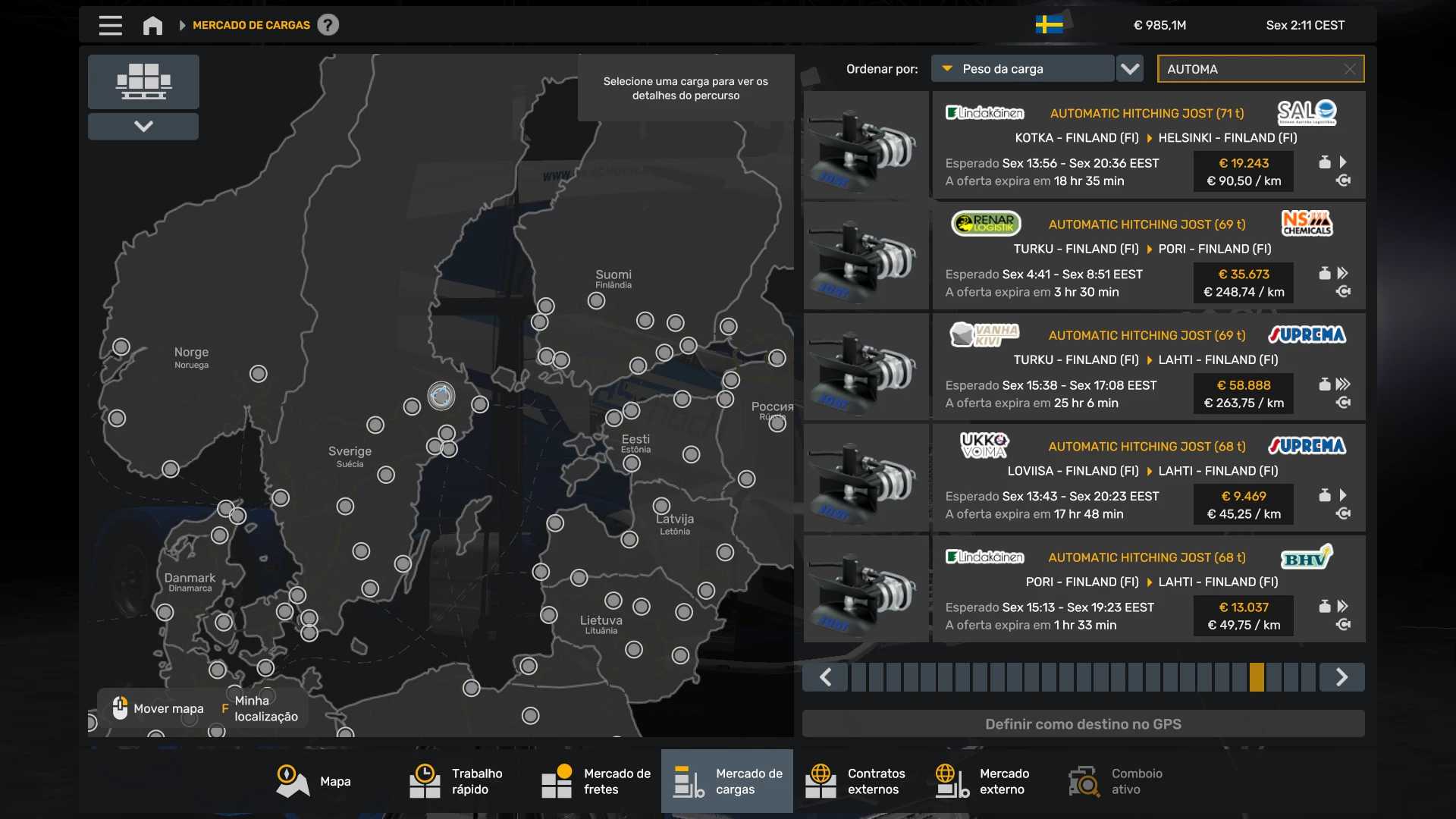
Task: Select the Loviisa to Lahti cargo thumbnail
Action: coord(866,479)
